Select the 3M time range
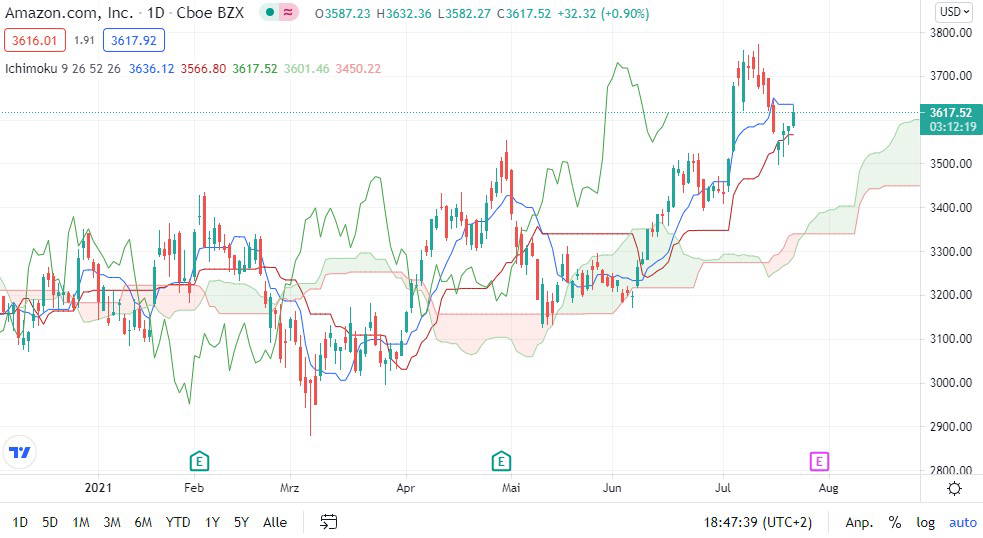The image size is (983, 538). [x=112, y=522]
